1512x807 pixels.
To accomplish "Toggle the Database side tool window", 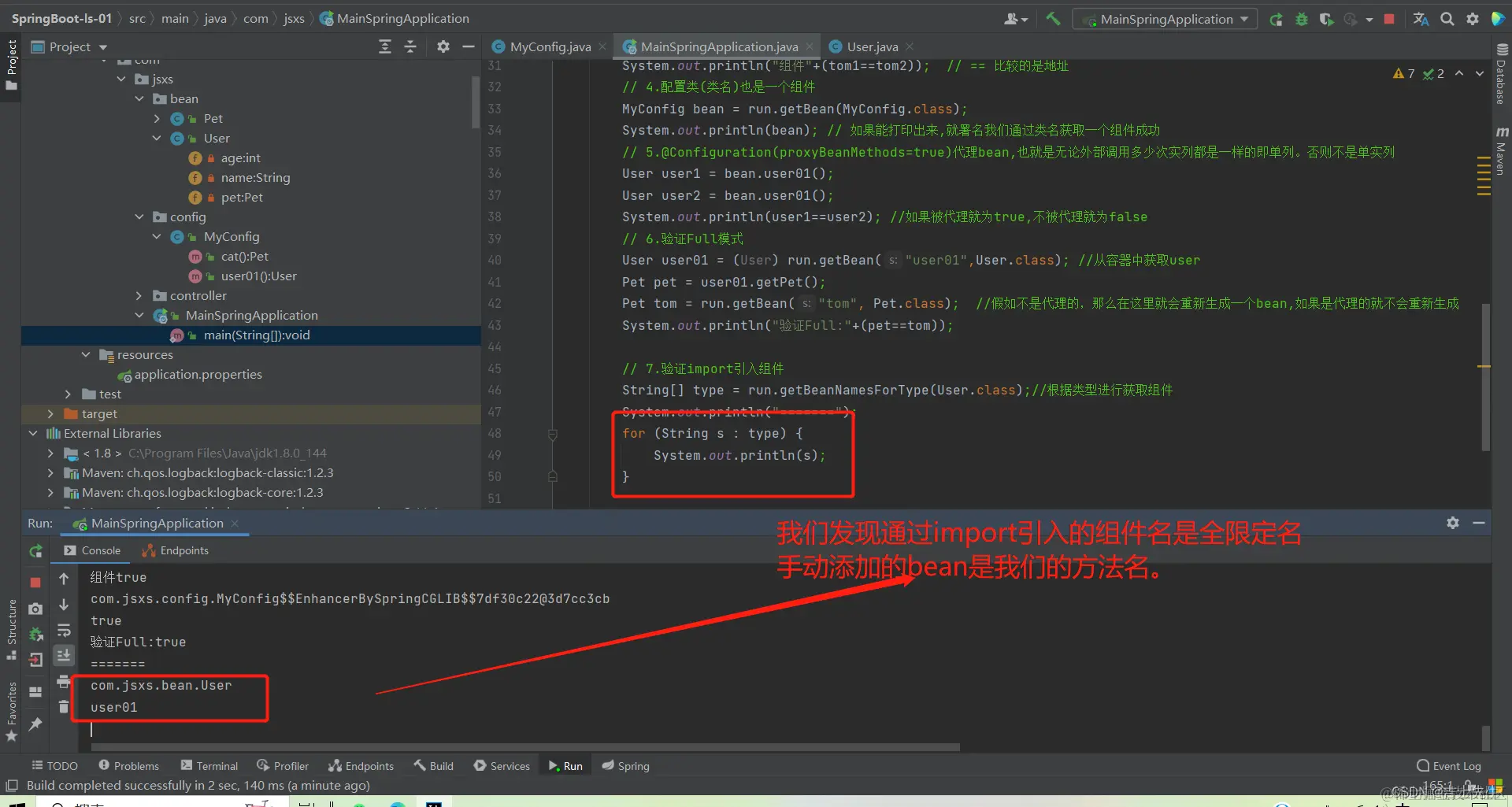I will tap(1501, 73).
